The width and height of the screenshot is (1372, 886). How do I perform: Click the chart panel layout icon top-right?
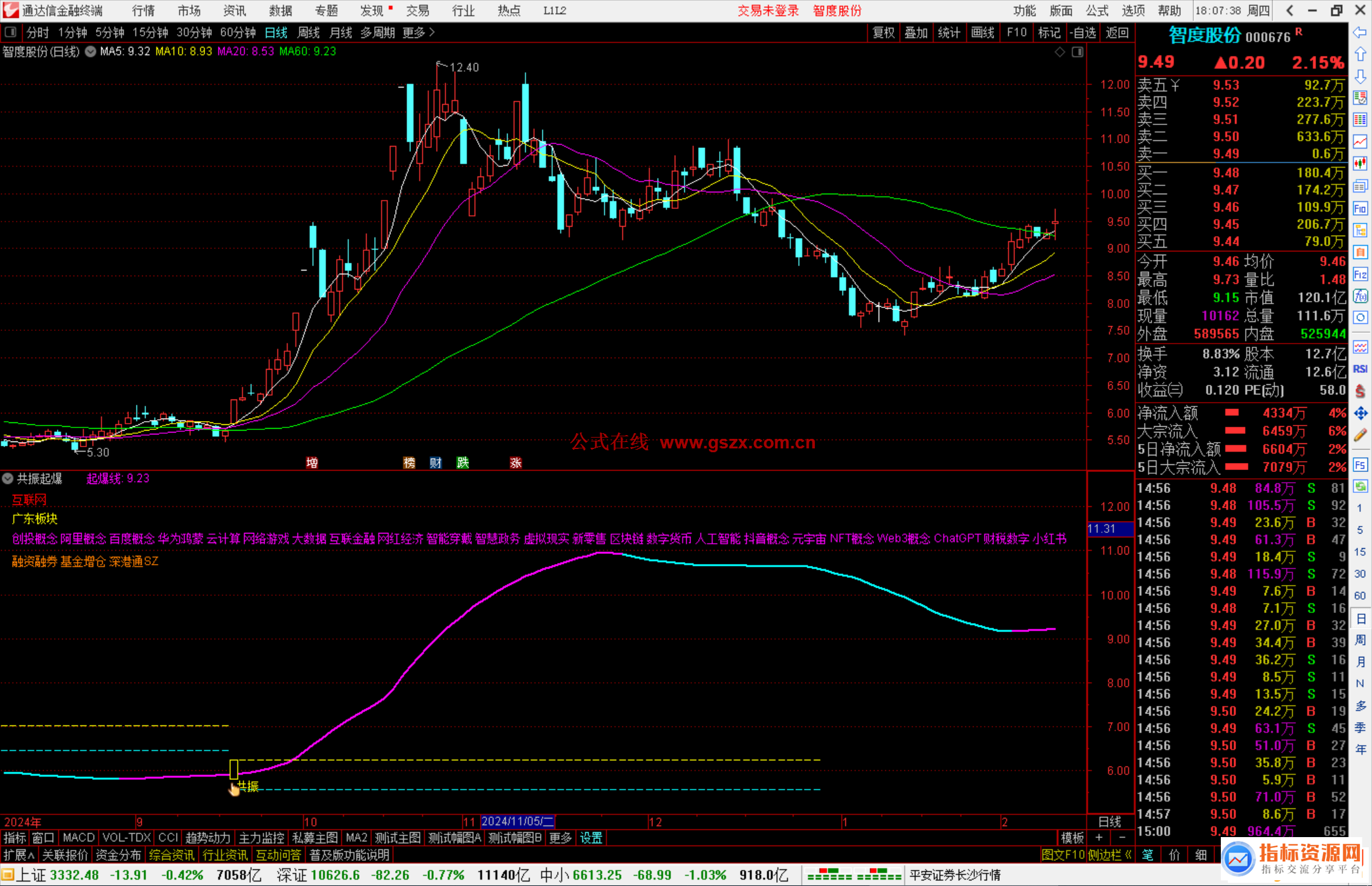[x=1077, y=52]
